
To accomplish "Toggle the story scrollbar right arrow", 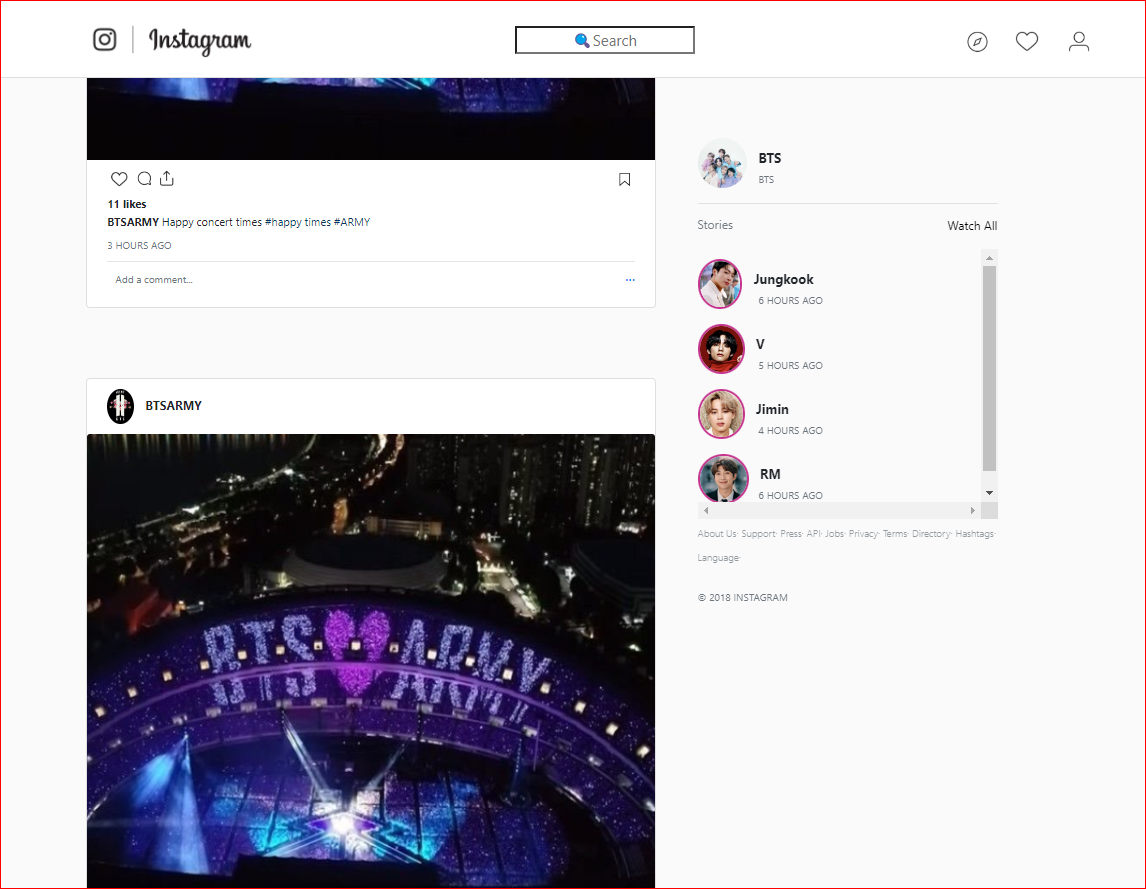I will point(973,510).
